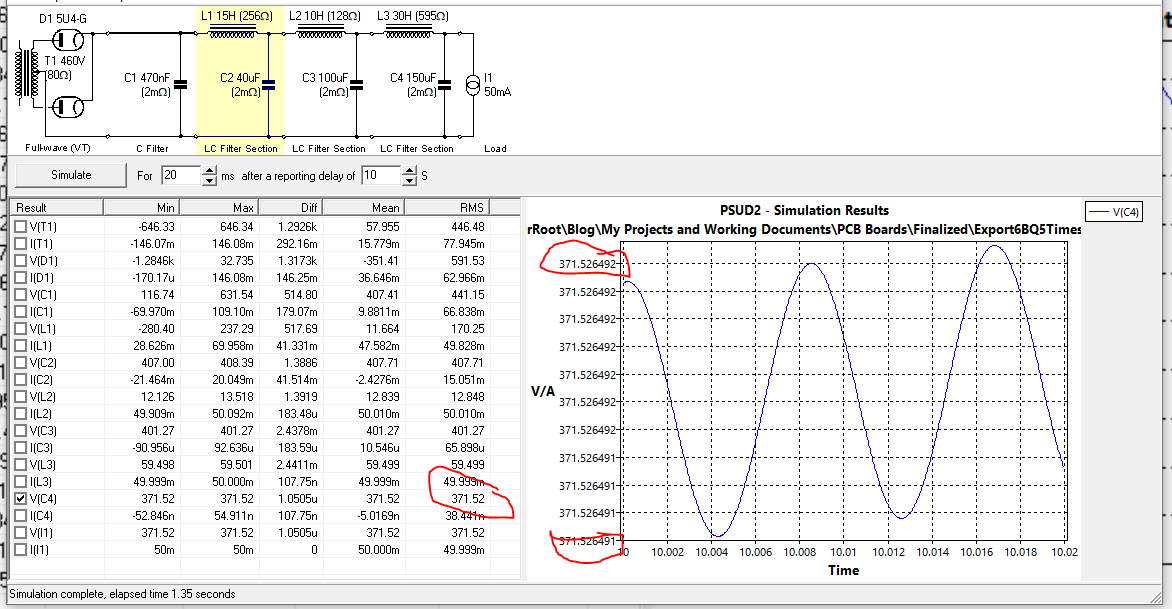Image resolution: width=1172 pixels, height=609 pixels.
Task: Click the V(C2) Mean value 407.71
Action: click(x=383, y=362)
